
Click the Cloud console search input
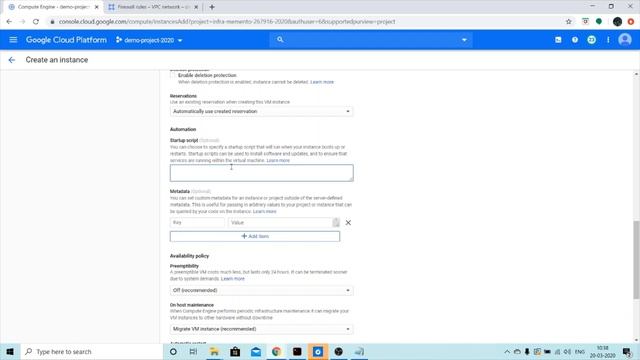click(x=371, y=40)
